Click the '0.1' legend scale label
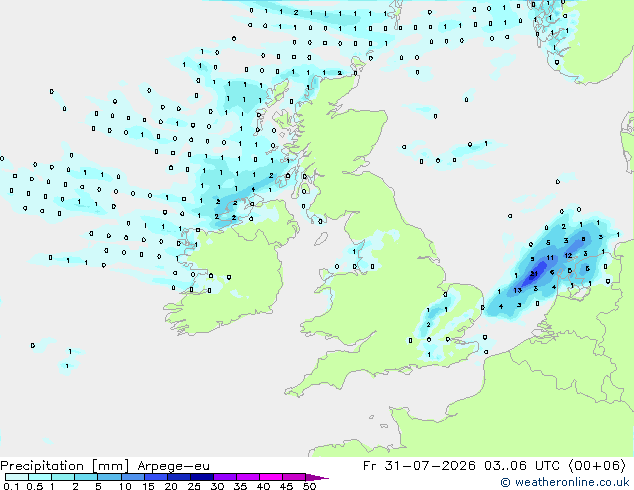Image resolution: width=634 pixels, height=490 pixels. click(11, 486)
